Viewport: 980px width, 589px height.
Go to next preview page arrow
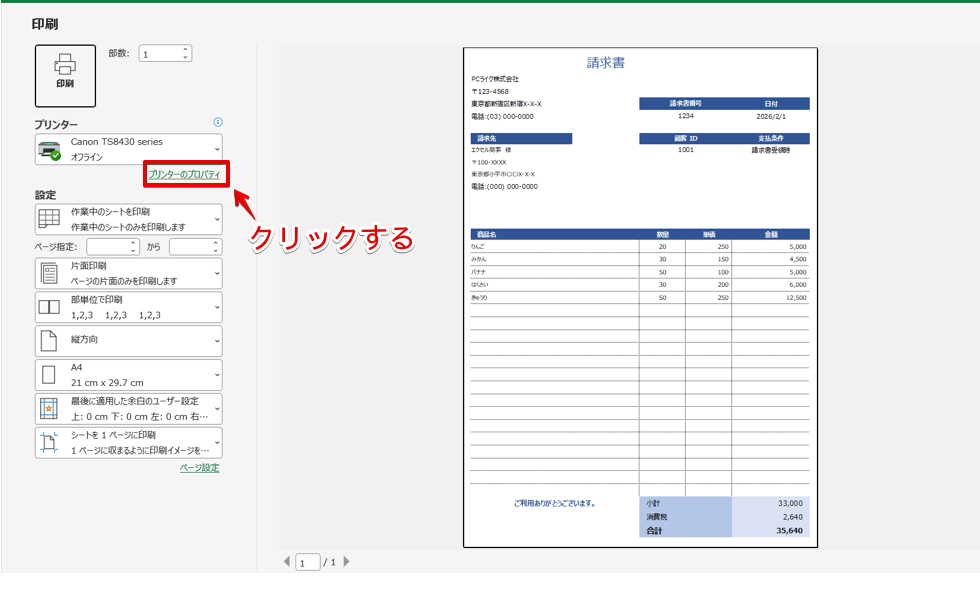pyautogui.click(x=347, y=562)
